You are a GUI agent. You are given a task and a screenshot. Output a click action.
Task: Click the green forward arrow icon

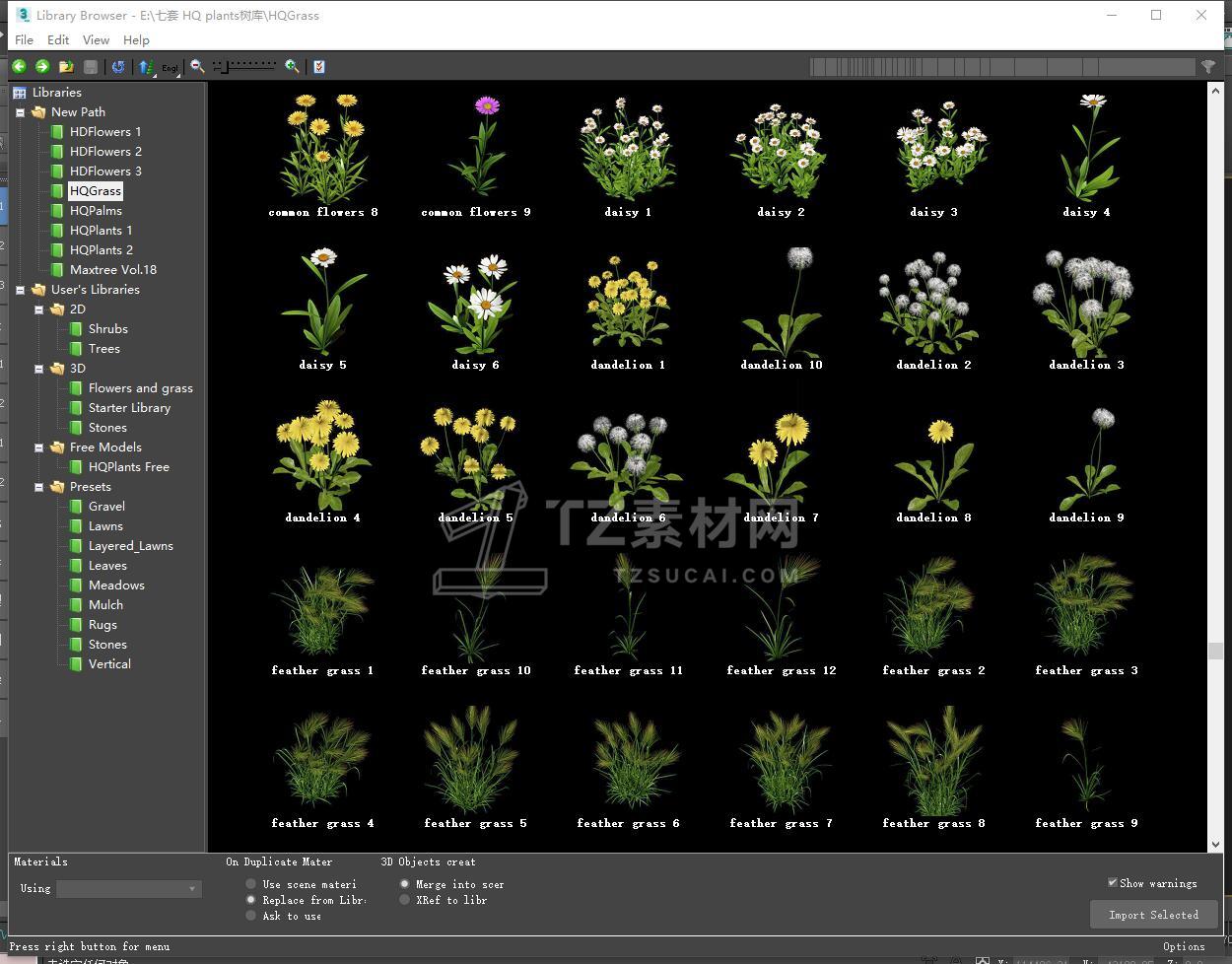[x=42, y=66]
